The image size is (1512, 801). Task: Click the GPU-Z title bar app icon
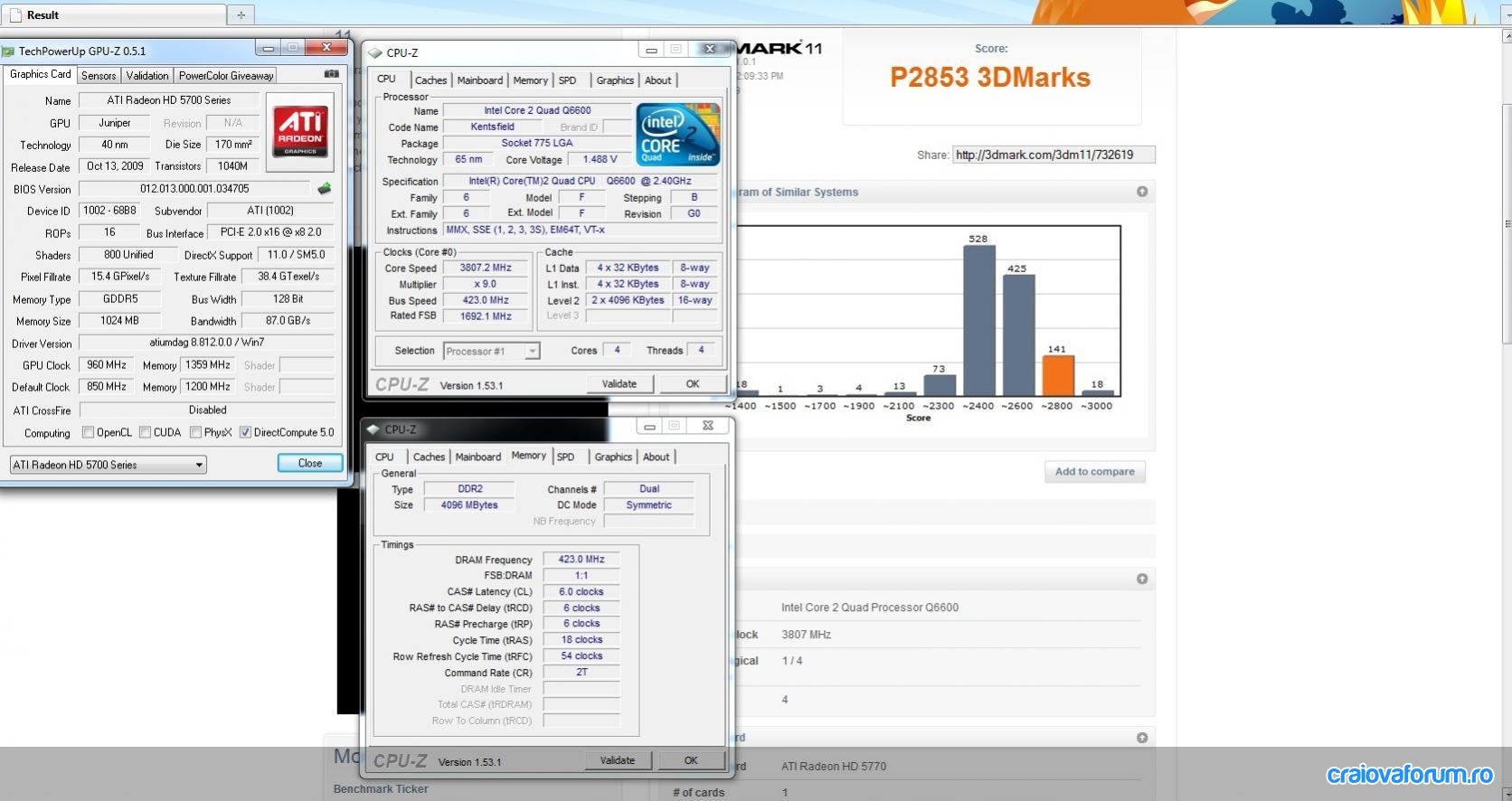[x=9, y=52]
